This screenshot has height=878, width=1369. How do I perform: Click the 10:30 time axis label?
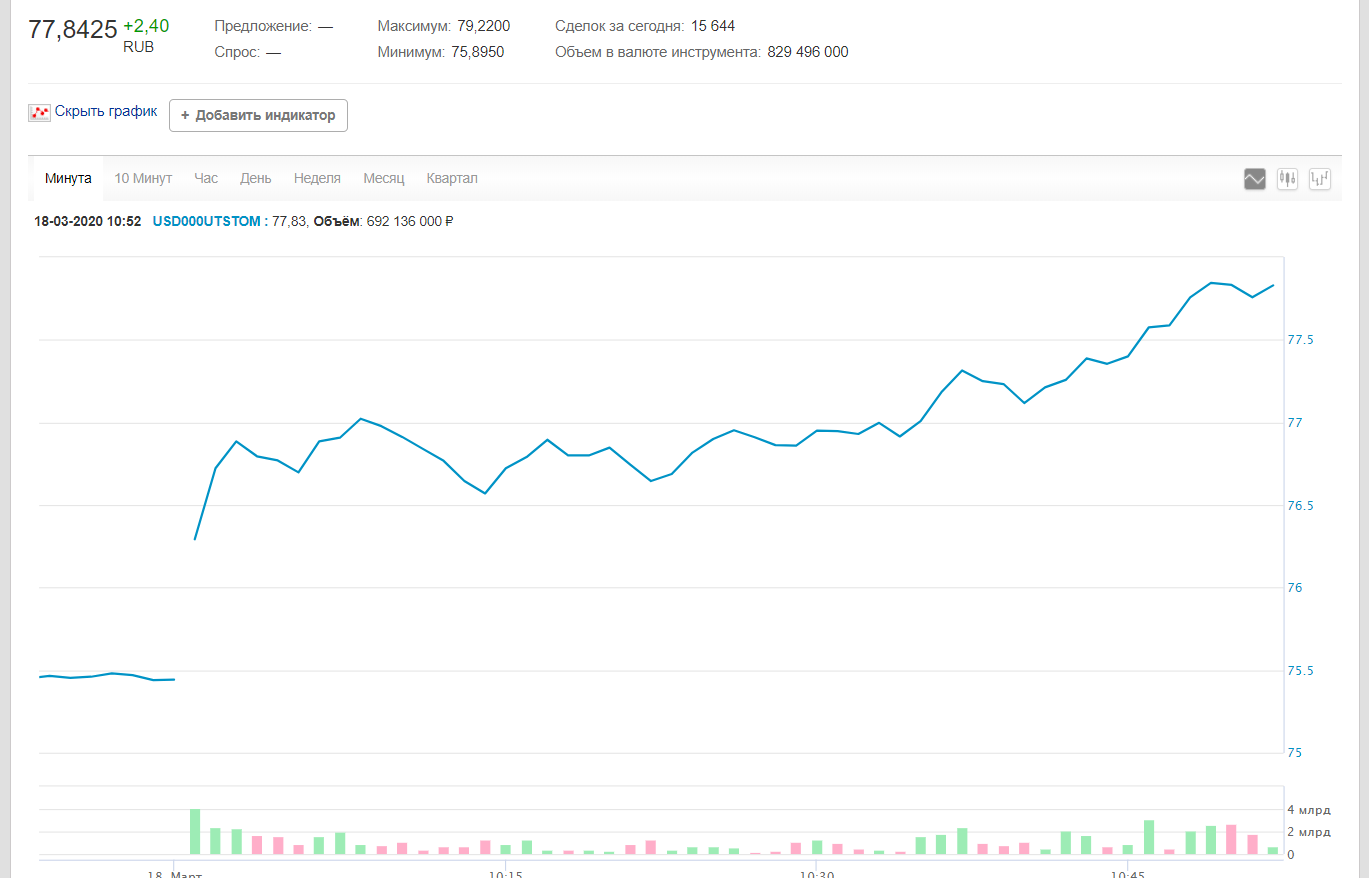point(817,873)
